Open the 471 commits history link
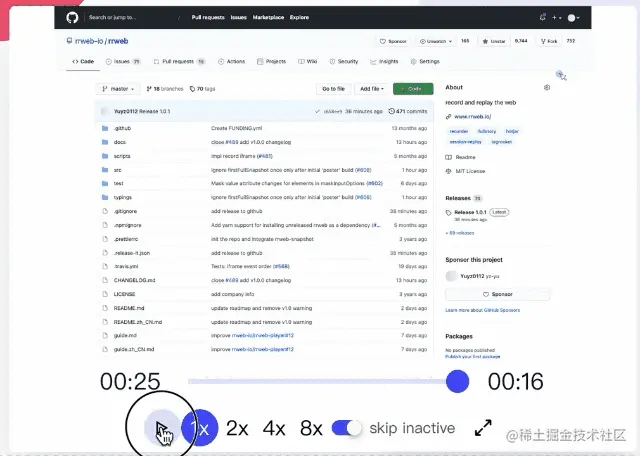 408,111
